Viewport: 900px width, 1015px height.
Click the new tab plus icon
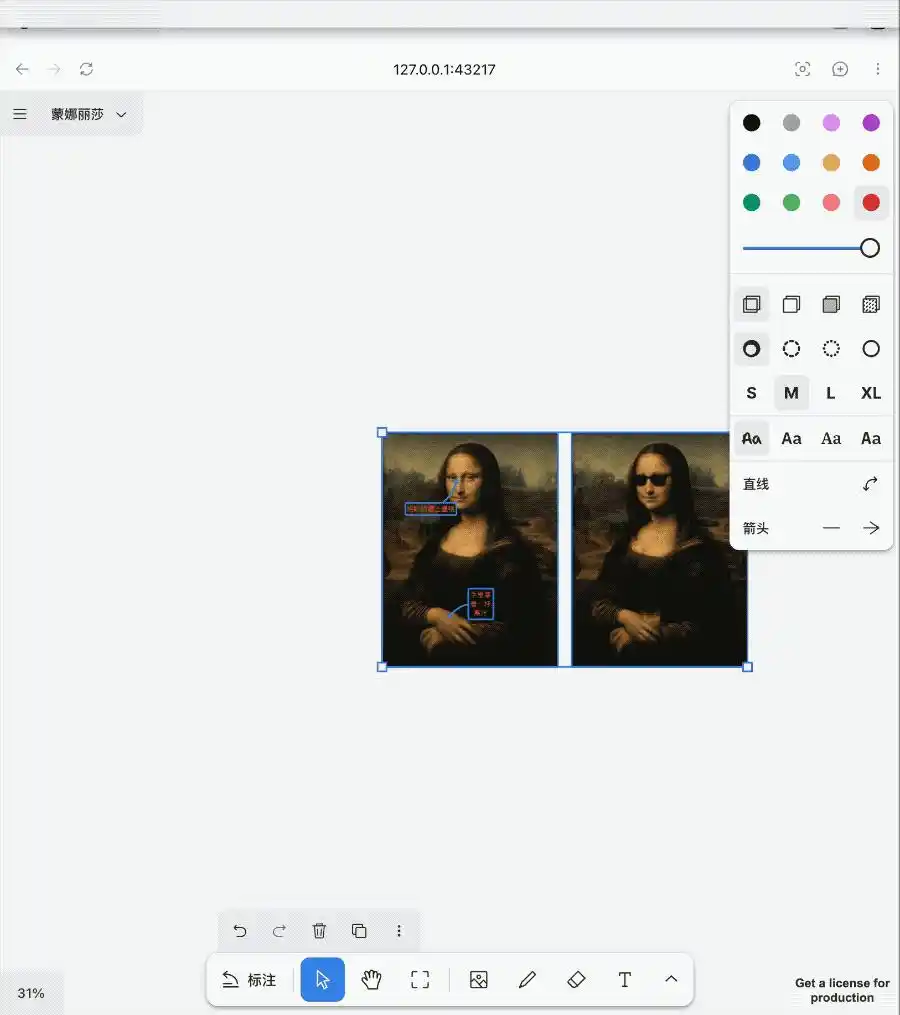pyautogui.click(x=840, y=69)
